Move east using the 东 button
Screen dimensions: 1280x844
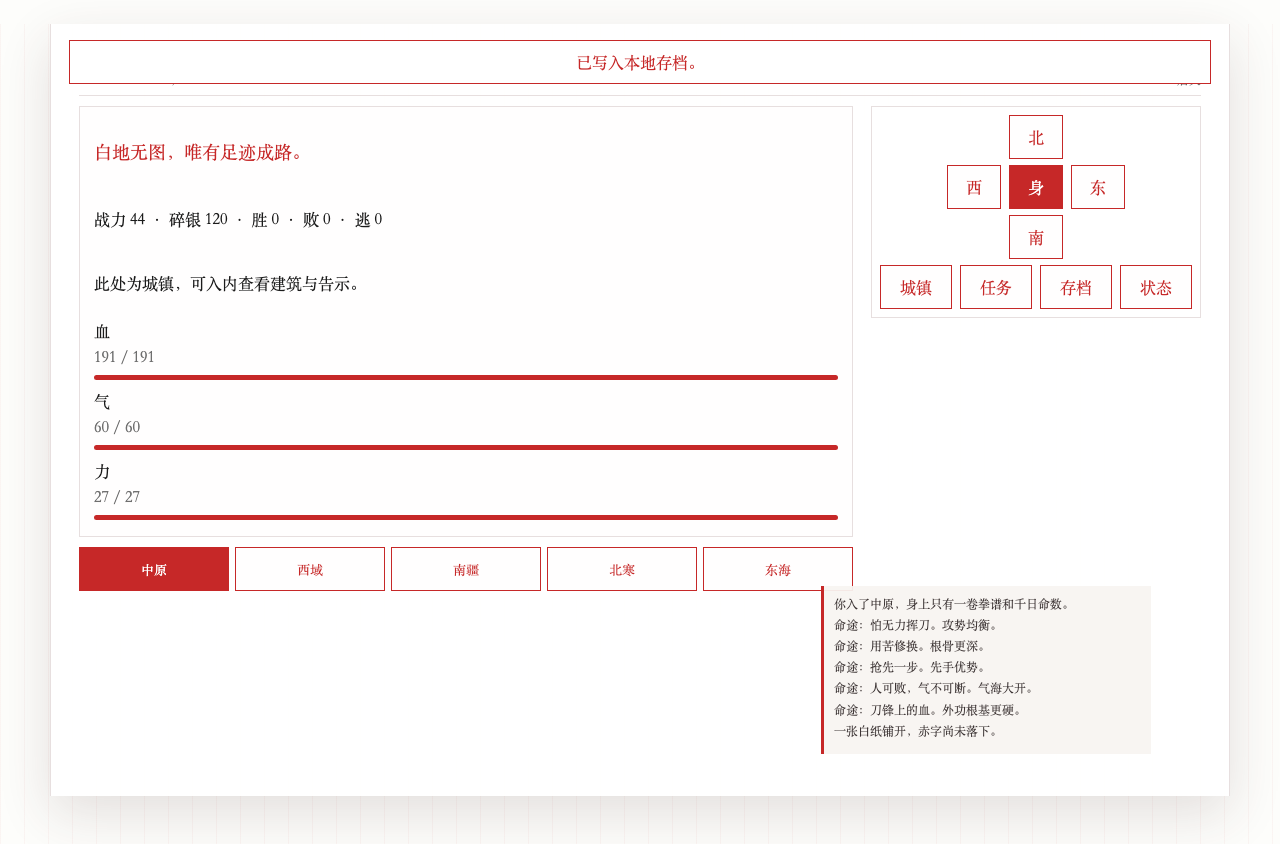pos(1097,187)
